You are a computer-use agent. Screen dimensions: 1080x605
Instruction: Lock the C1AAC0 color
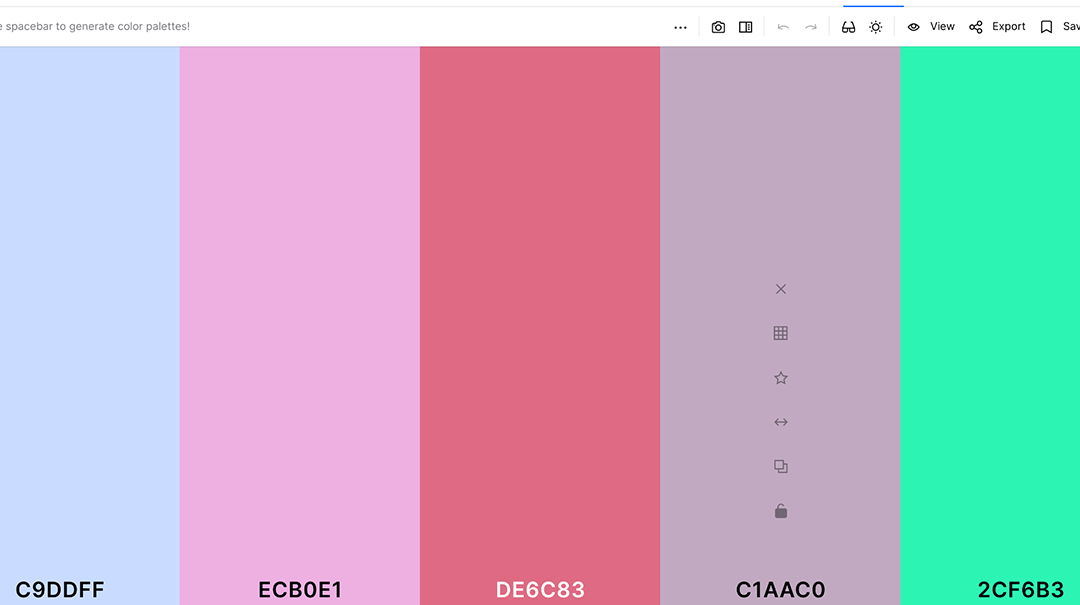[x=781, y=511]
